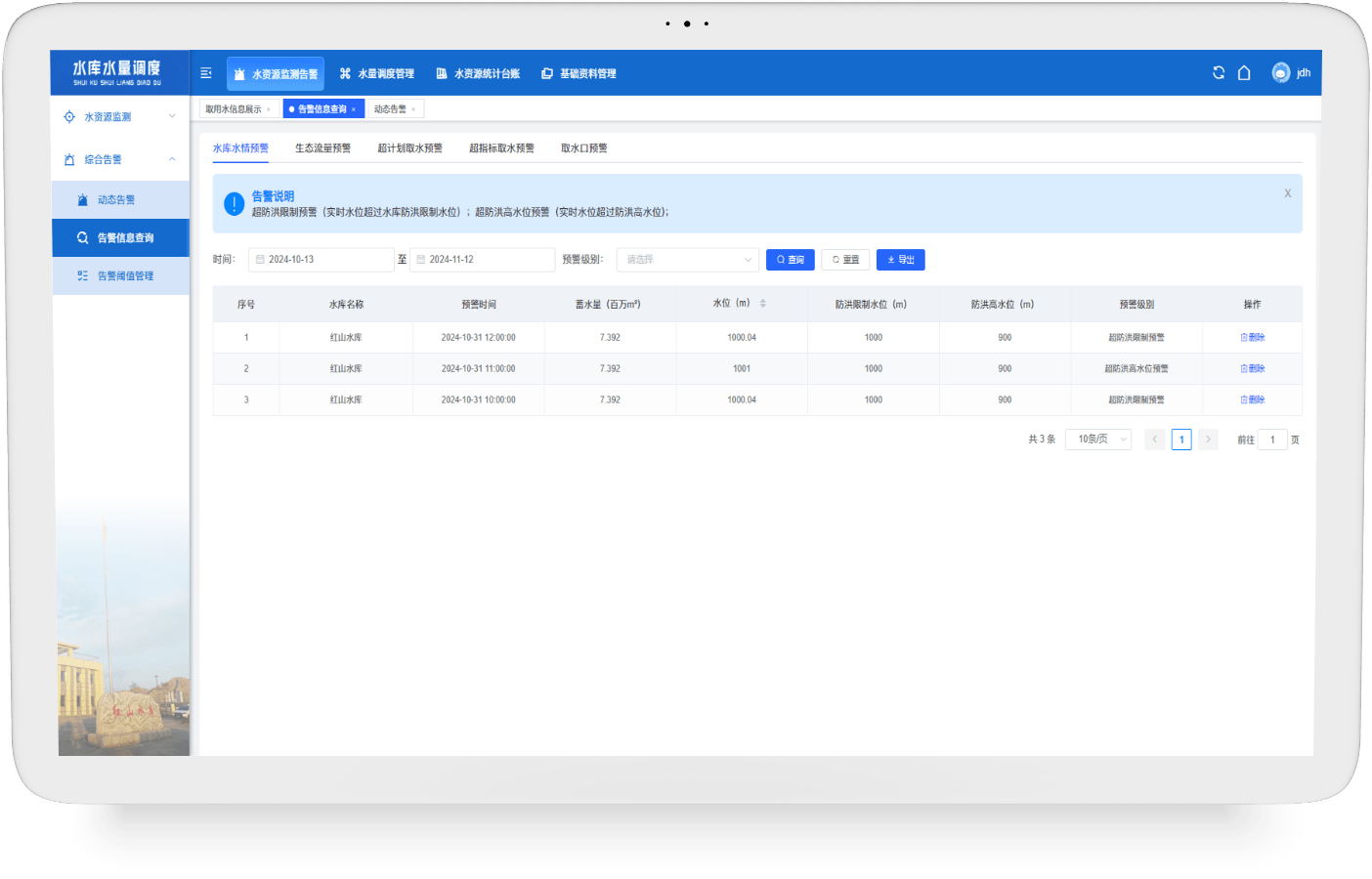Expand the 水资源监测 sidebar group
The width and height of the screenshot is (1372, 879).
[x=120, y=116]
